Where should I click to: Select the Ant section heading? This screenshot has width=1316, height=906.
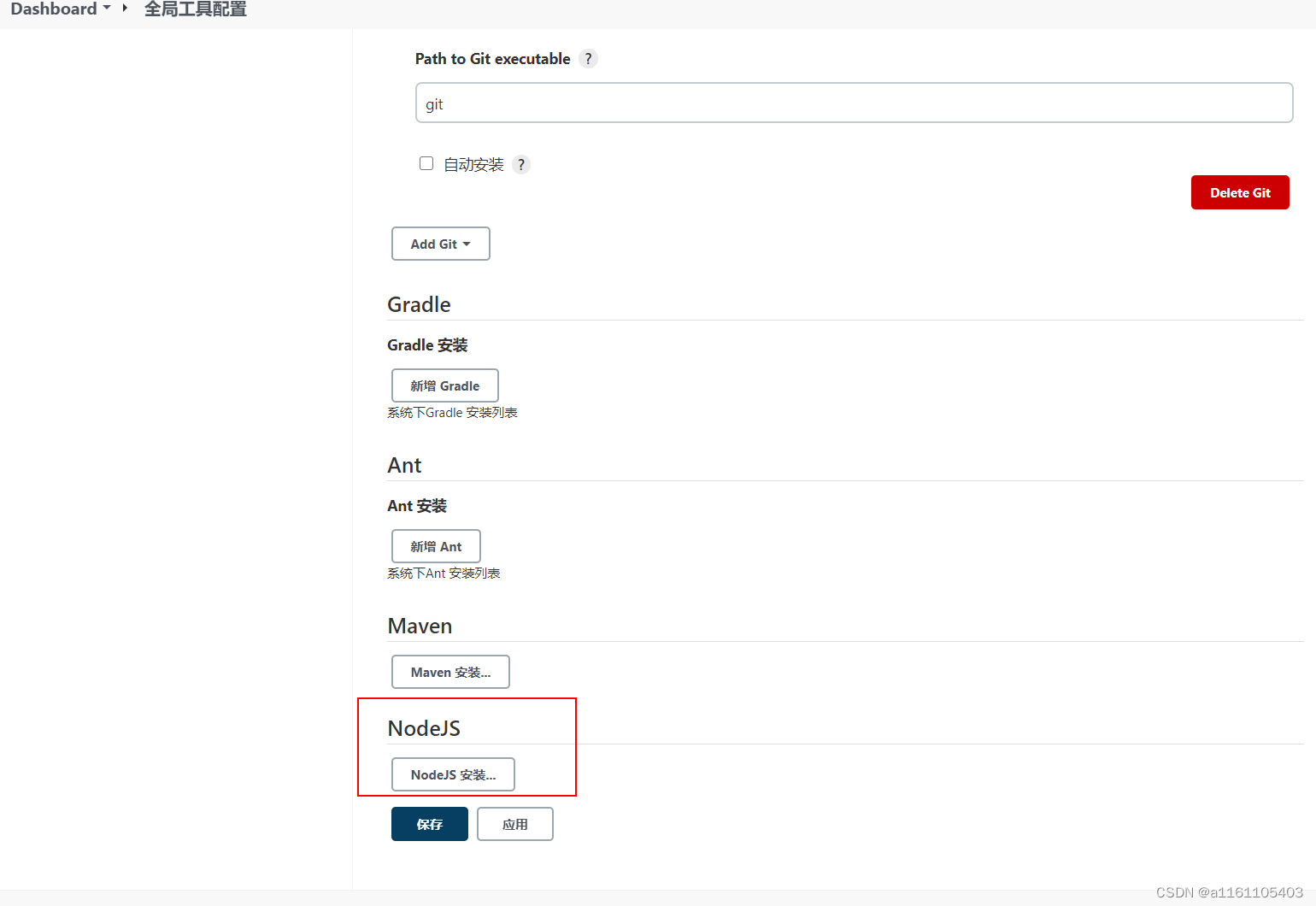coord(404,465)
